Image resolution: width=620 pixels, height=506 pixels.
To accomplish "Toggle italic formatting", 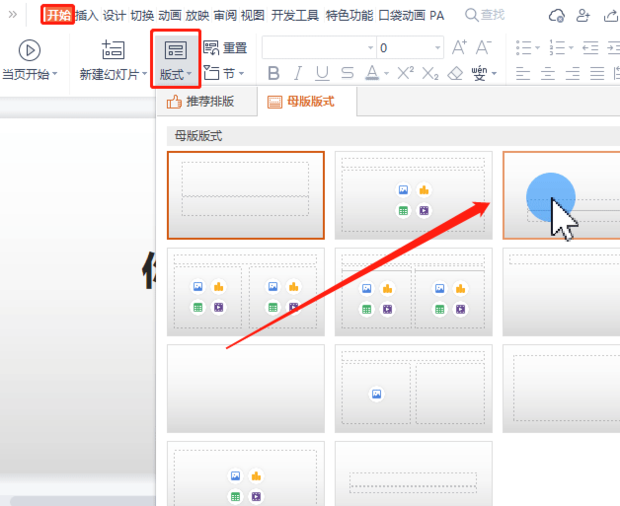I will click(x=298, y=73).
